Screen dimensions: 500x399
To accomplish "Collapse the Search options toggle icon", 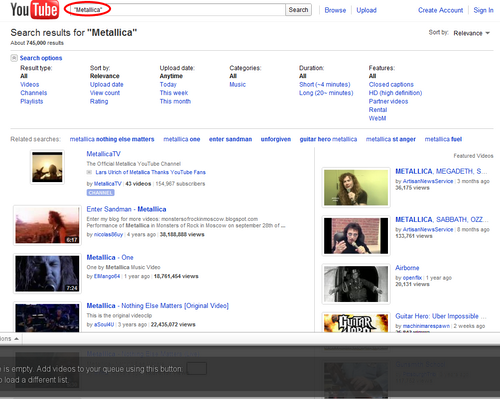I will tap(14, 58).
